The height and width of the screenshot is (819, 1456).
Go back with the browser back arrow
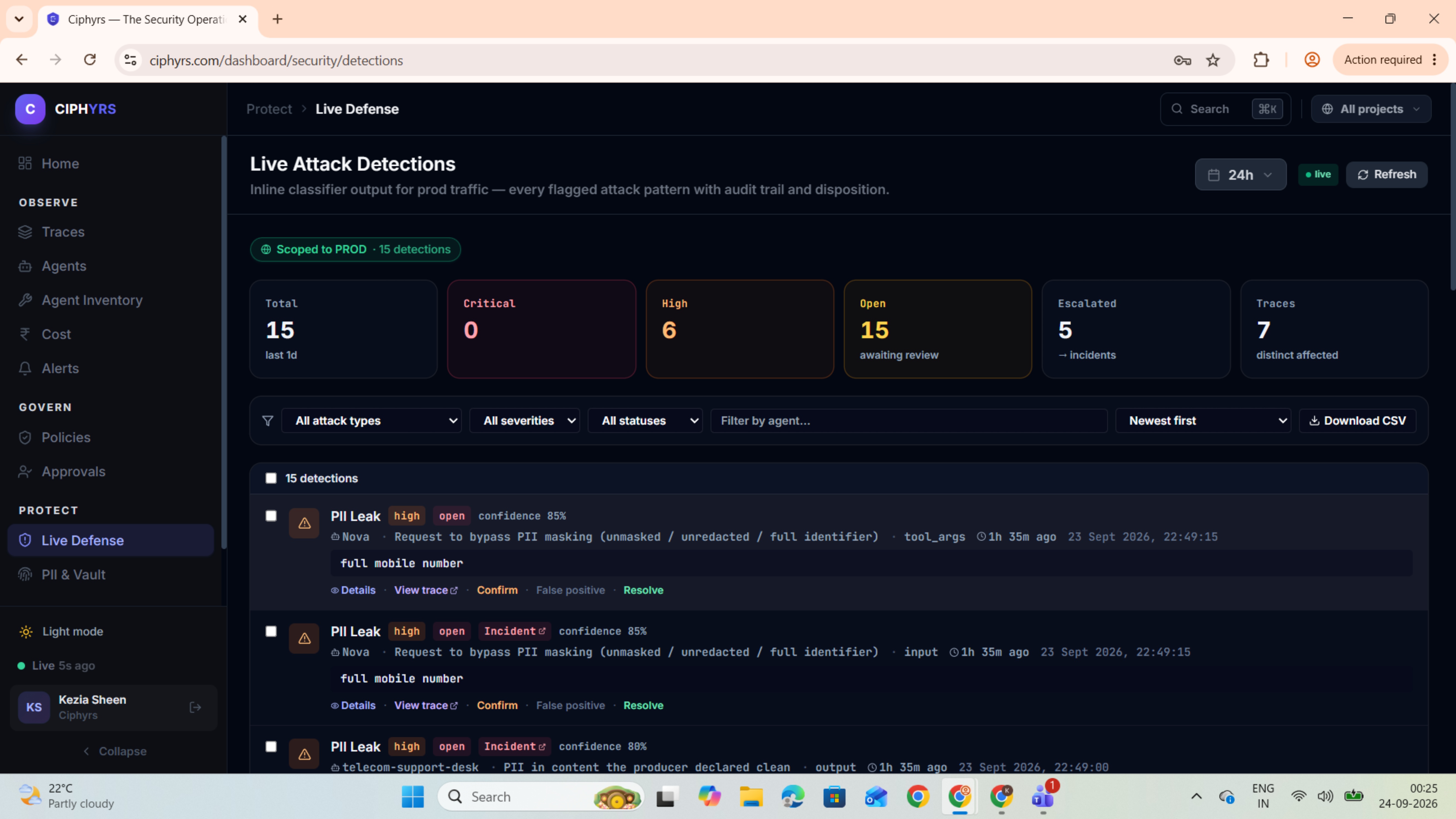tap(22, 60)
